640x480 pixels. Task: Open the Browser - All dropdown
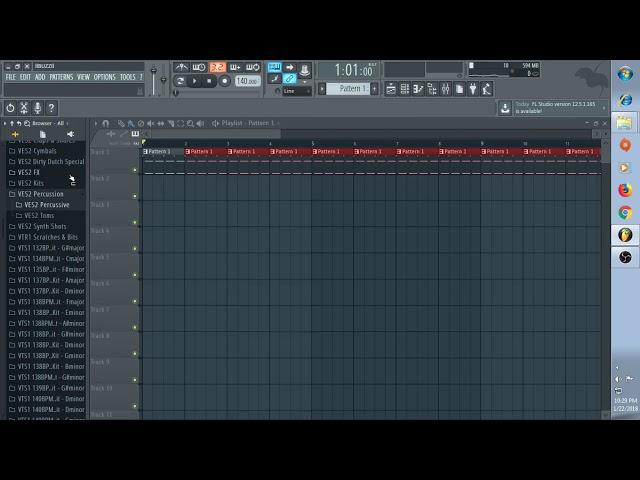point(50,123)
